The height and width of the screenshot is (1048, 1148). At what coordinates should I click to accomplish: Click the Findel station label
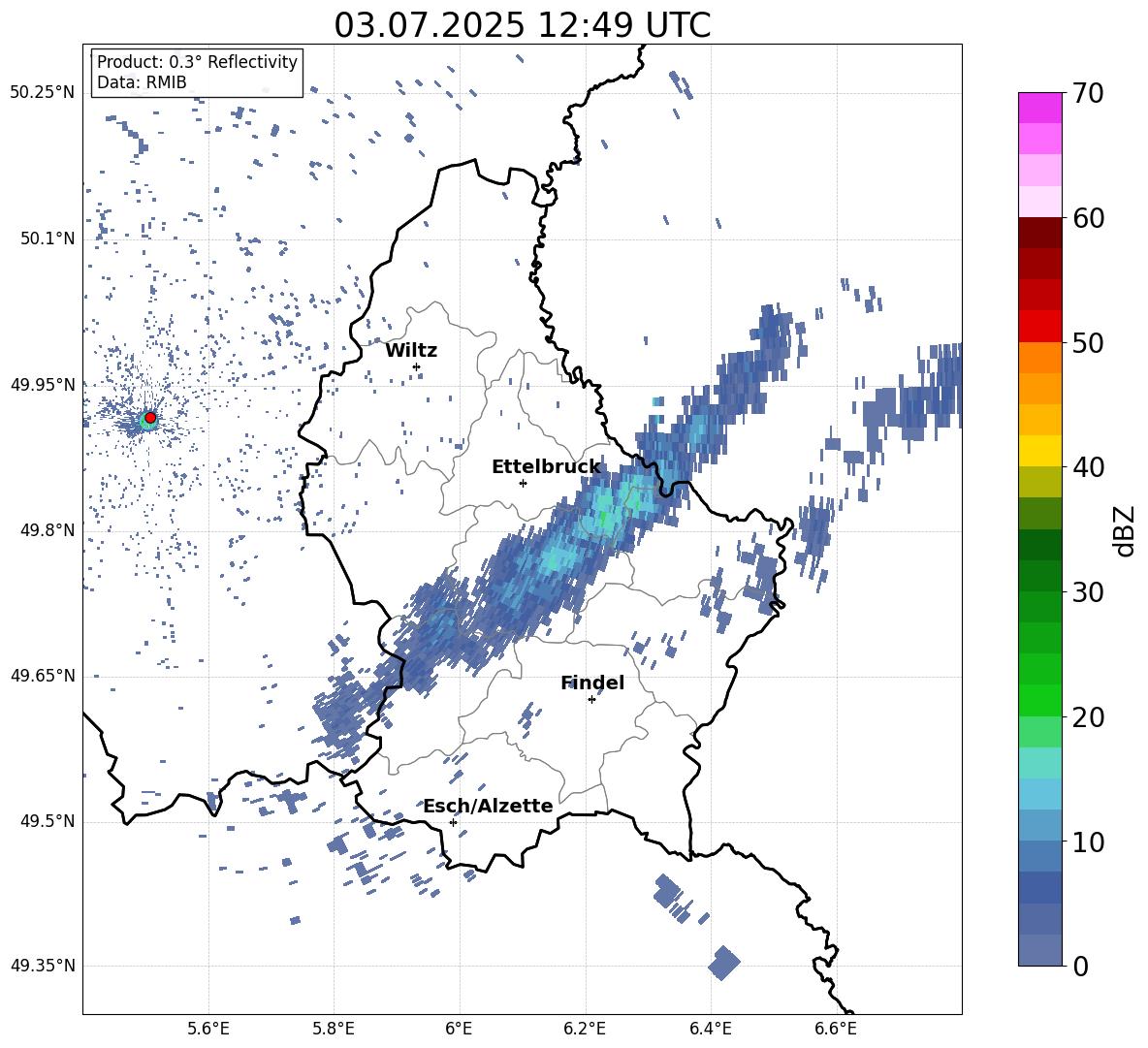tap(592, 683)
